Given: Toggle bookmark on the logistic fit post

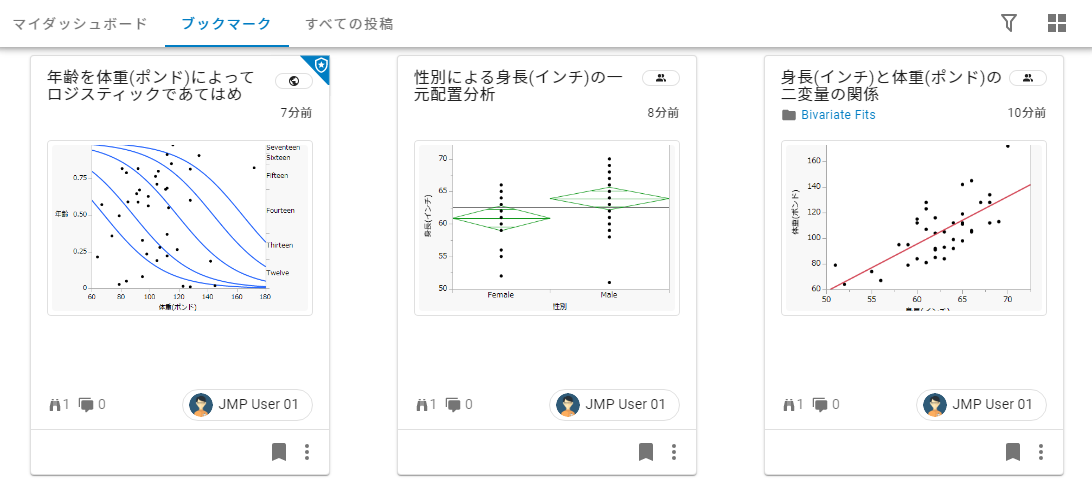Looking at the screenshot, I should (279, 452).
